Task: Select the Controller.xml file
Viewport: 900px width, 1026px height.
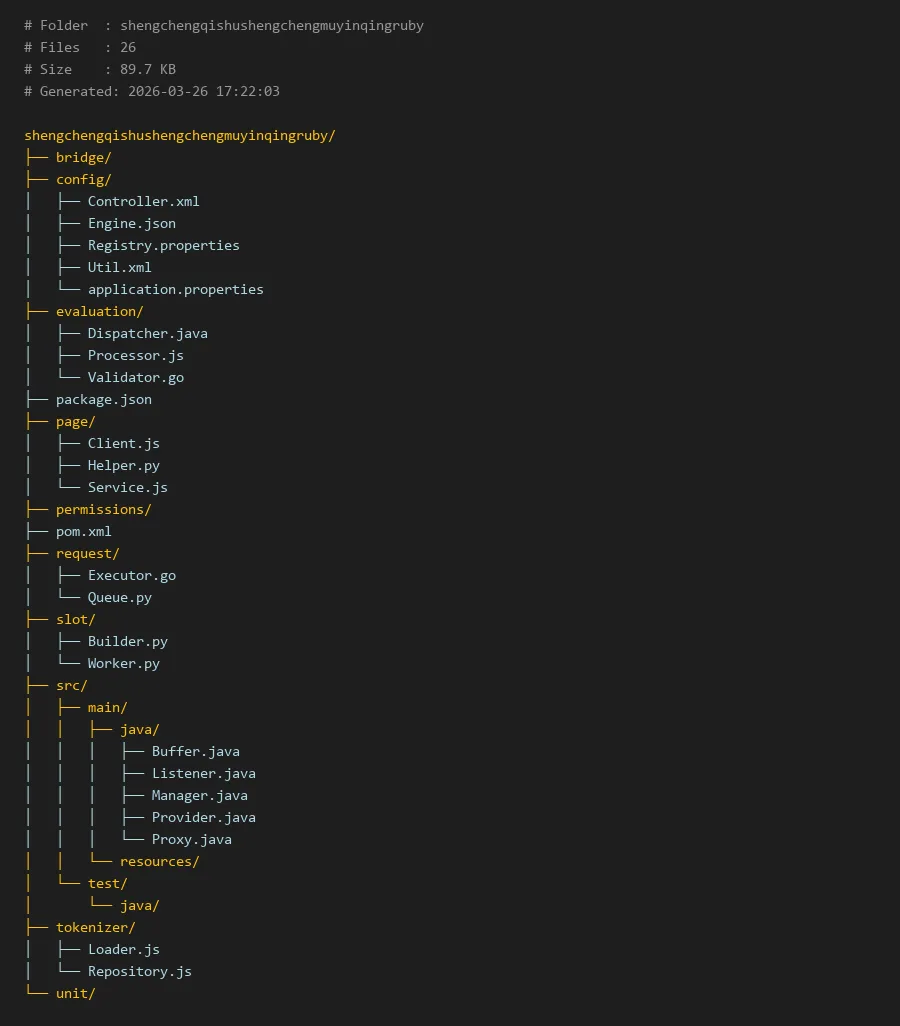Action: (x=143, y=201)
